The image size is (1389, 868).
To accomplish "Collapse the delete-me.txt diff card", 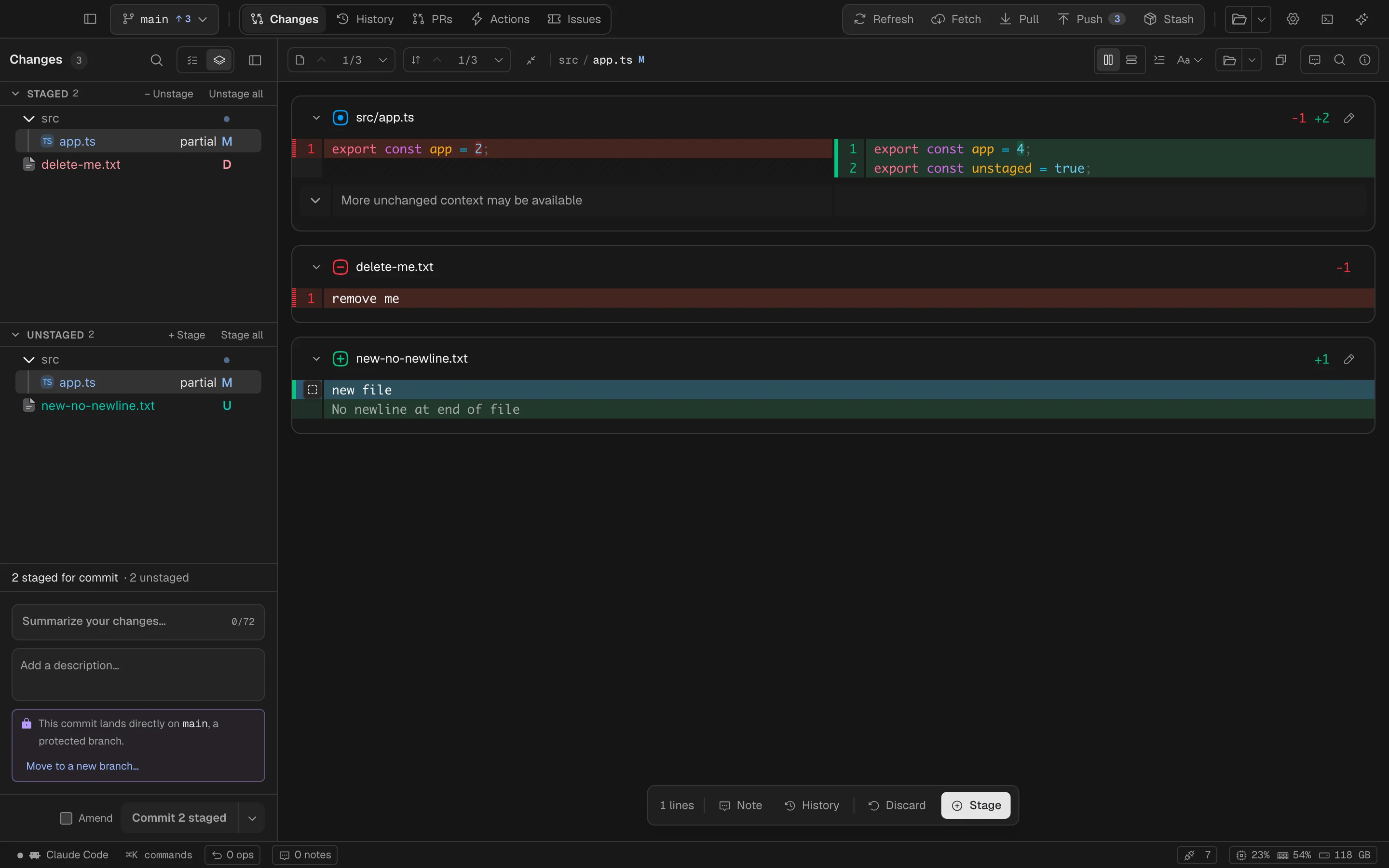I will (x=316, y=267).
